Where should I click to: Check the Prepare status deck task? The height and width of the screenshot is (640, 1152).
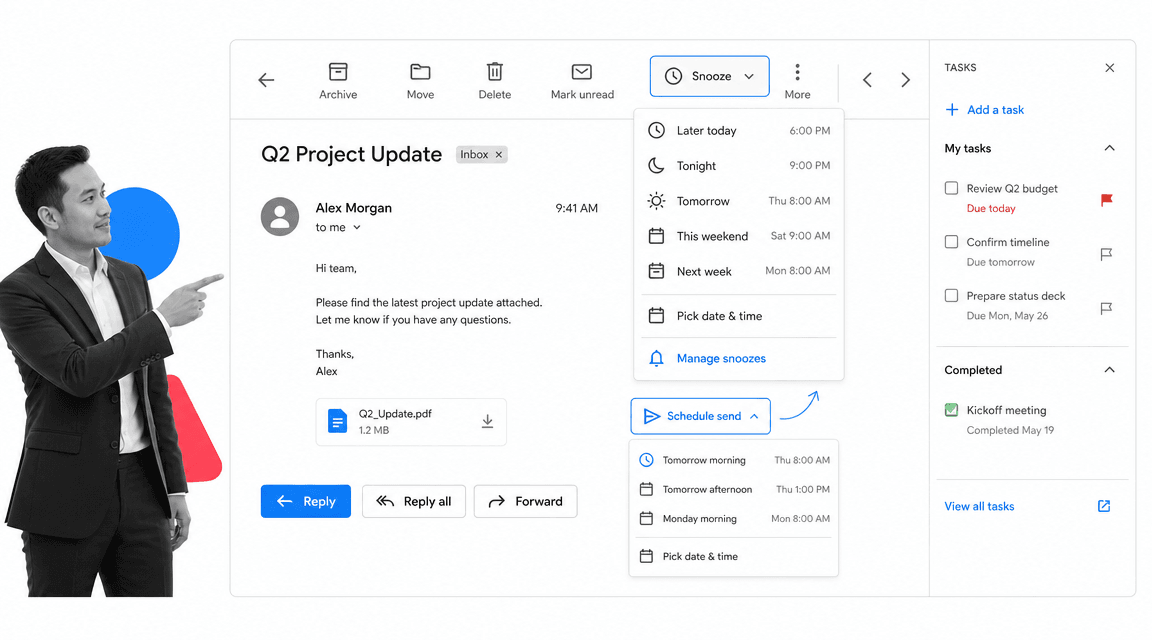coord(951,295)
